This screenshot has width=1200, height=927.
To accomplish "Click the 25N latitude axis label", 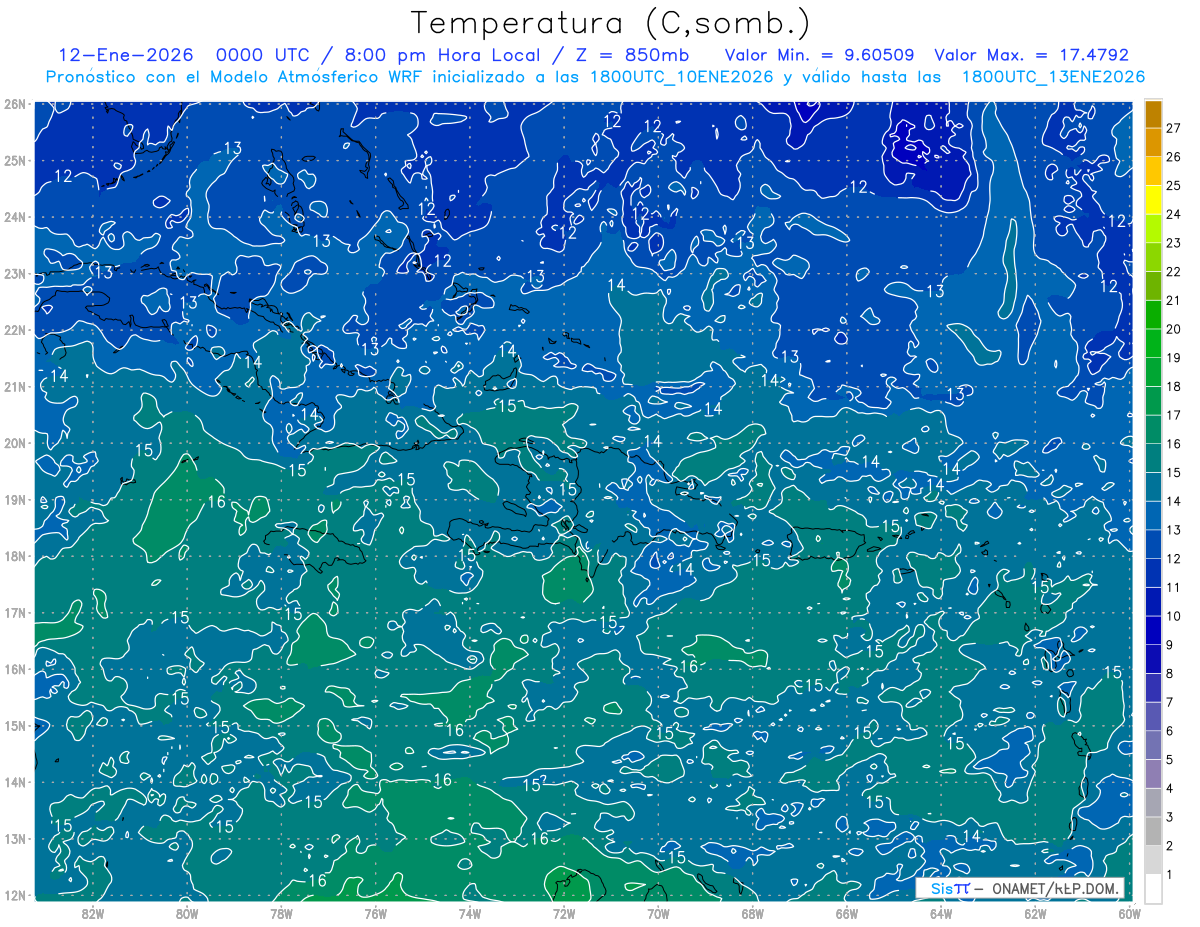I will (15, 160).
